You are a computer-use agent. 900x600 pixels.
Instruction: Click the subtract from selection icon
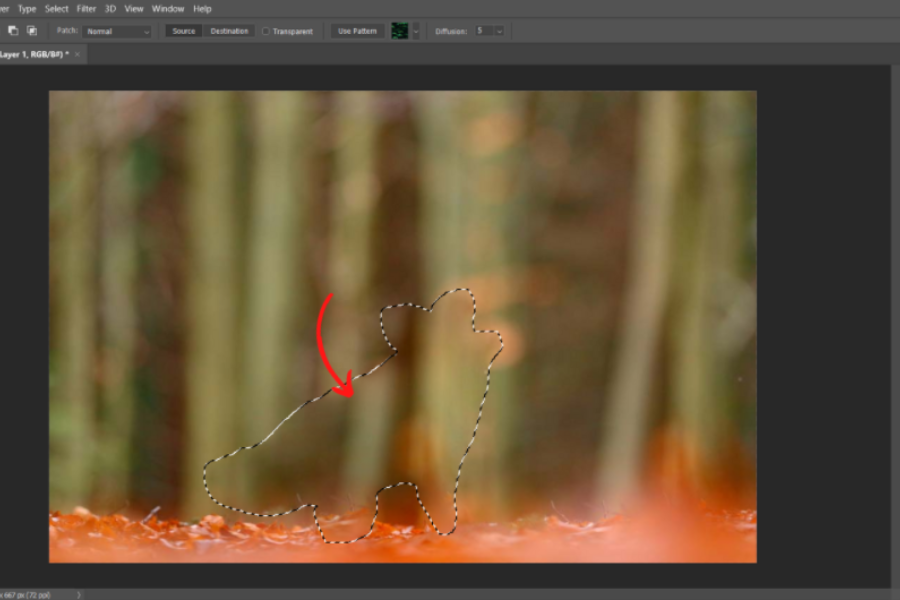click(13, 31)
